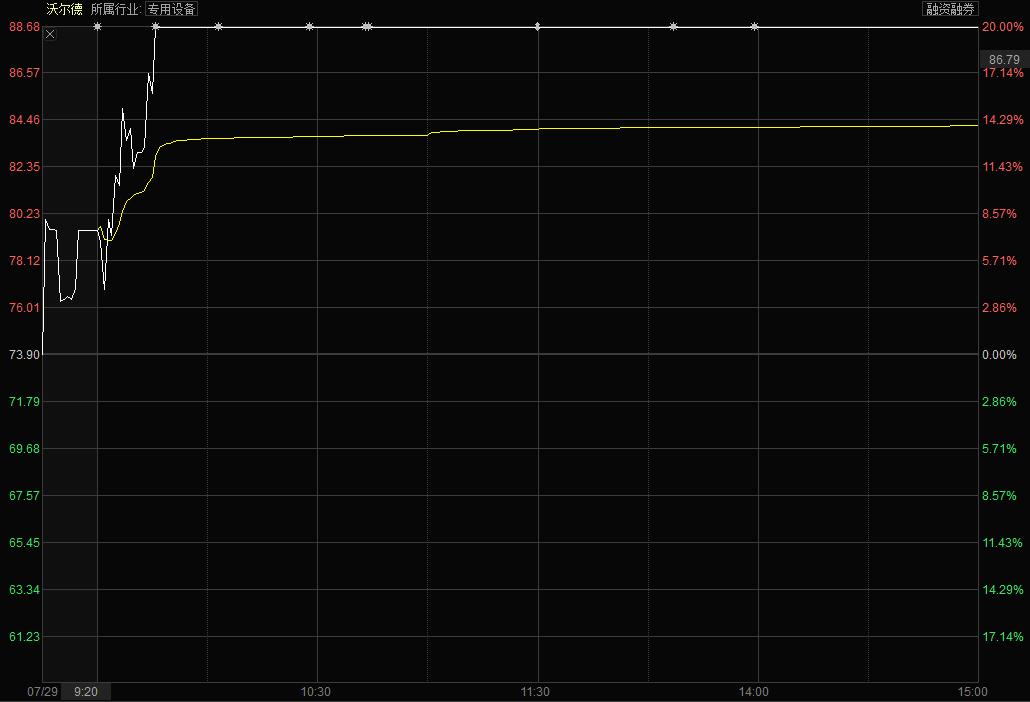The height and width of the screenshot is (702, 1030).
Task: Click the red 14.29% percentage label
Action: click(1002, 120)
